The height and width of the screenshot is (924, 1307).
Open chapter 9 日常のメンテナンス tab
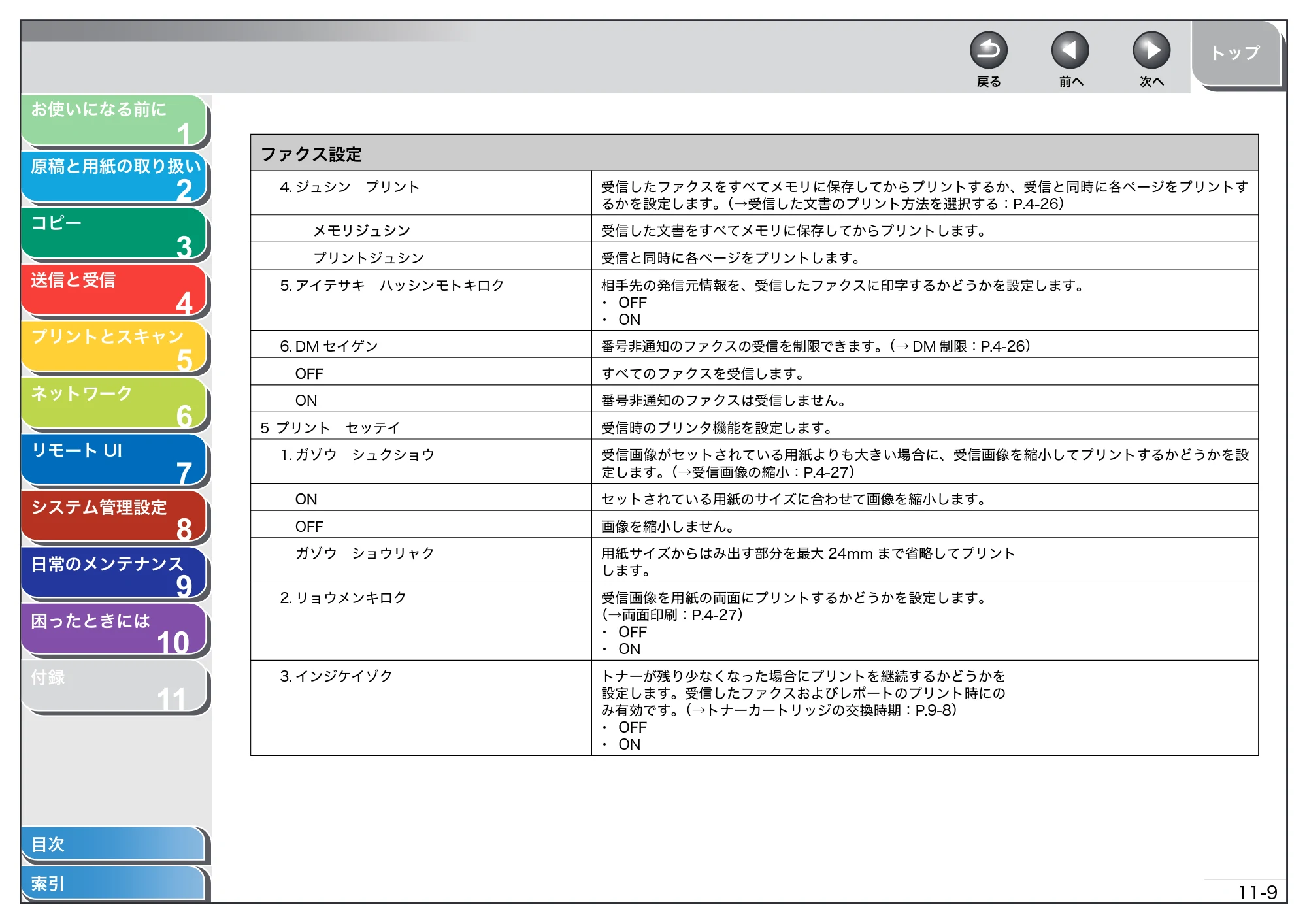pyautogui.click(x=114, y=574)
